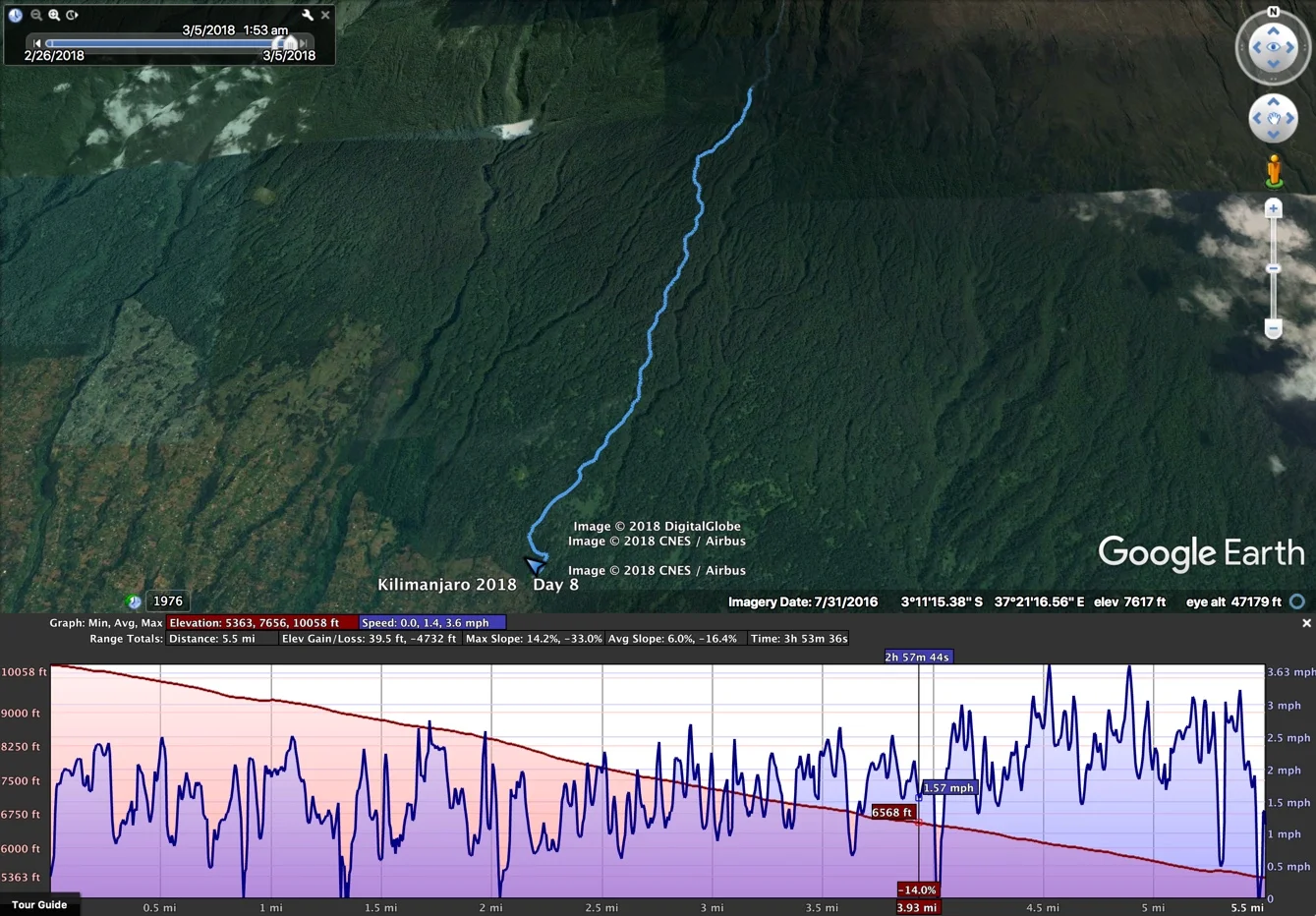Image resolution: width=1316 pixels, height=916 pixels.
Task: Click the hand icon in move joystick
Action: point(1274,119)
